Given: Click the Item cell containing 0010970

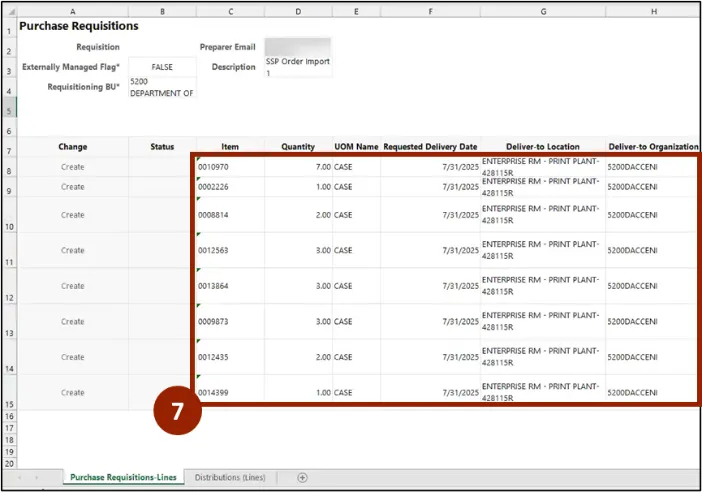Looking at the screenshot, I should click(230, 167).
